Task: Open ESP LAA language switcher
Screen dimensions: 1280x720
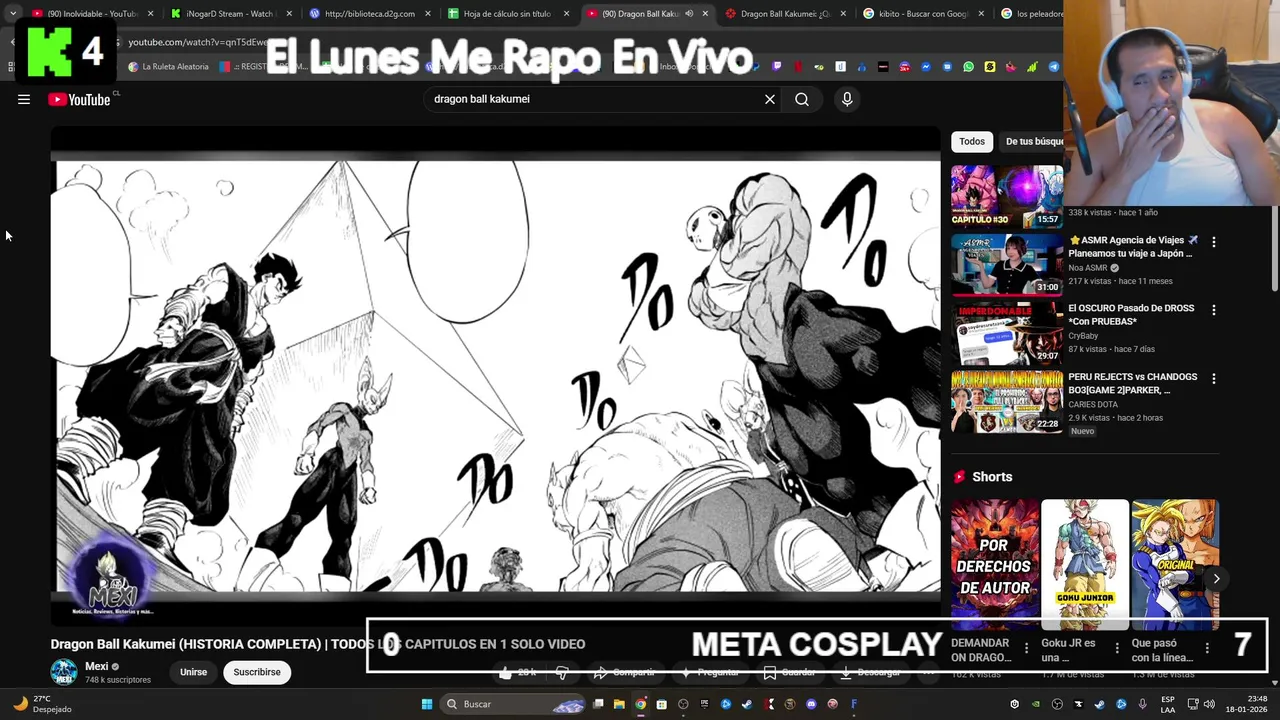Action: click(x=1168, y=704)
